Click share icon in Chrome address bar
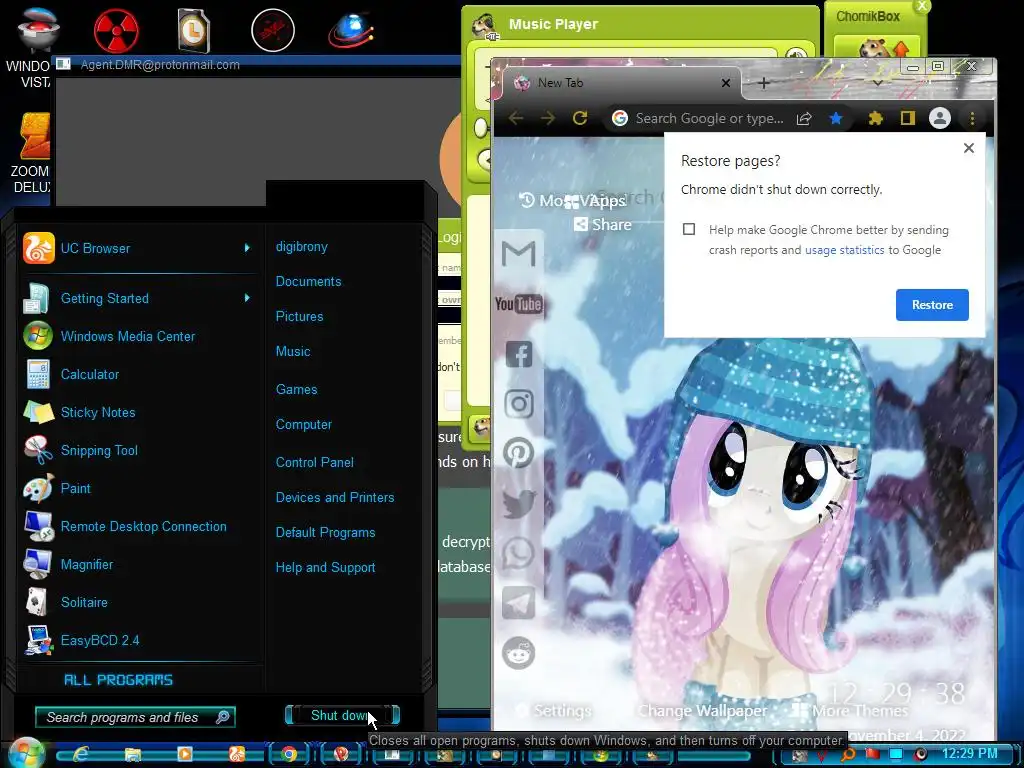This screenshot has height=768, width=1024. coord(804,118)
